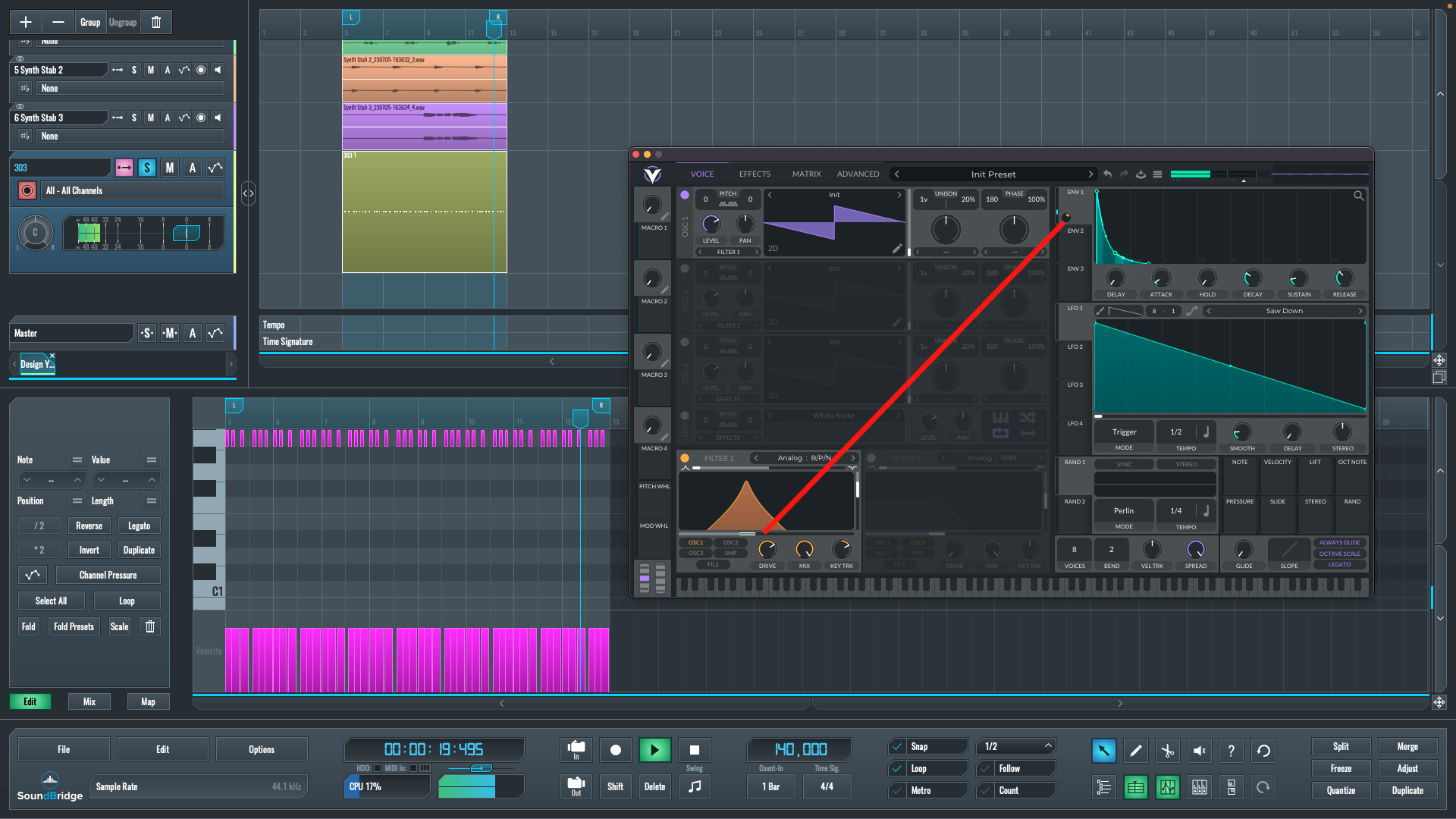Image resolution: width=1456 pixels, height=819 pixels.
Task: Click the Quantize button
Action: click(1341, 790)
